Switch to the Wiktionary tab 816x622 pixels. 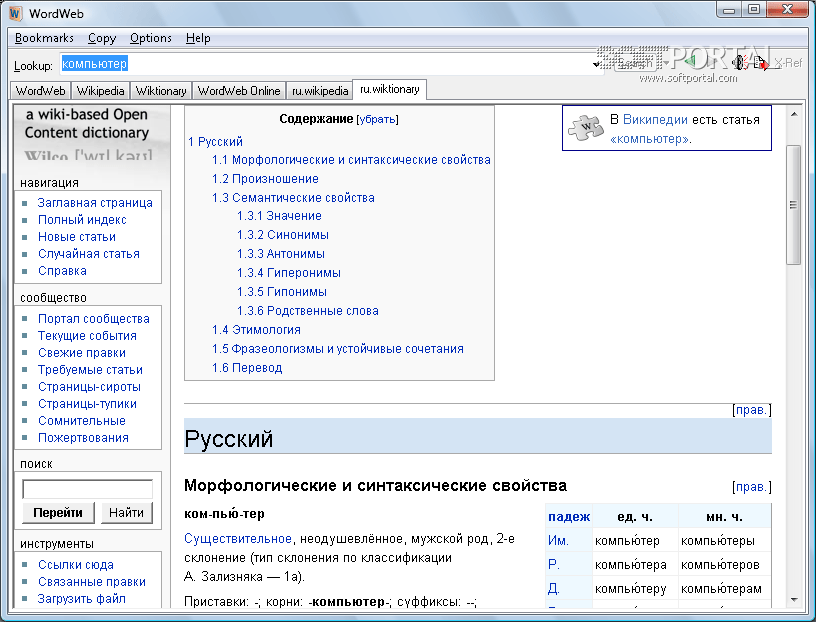(161, 91)
